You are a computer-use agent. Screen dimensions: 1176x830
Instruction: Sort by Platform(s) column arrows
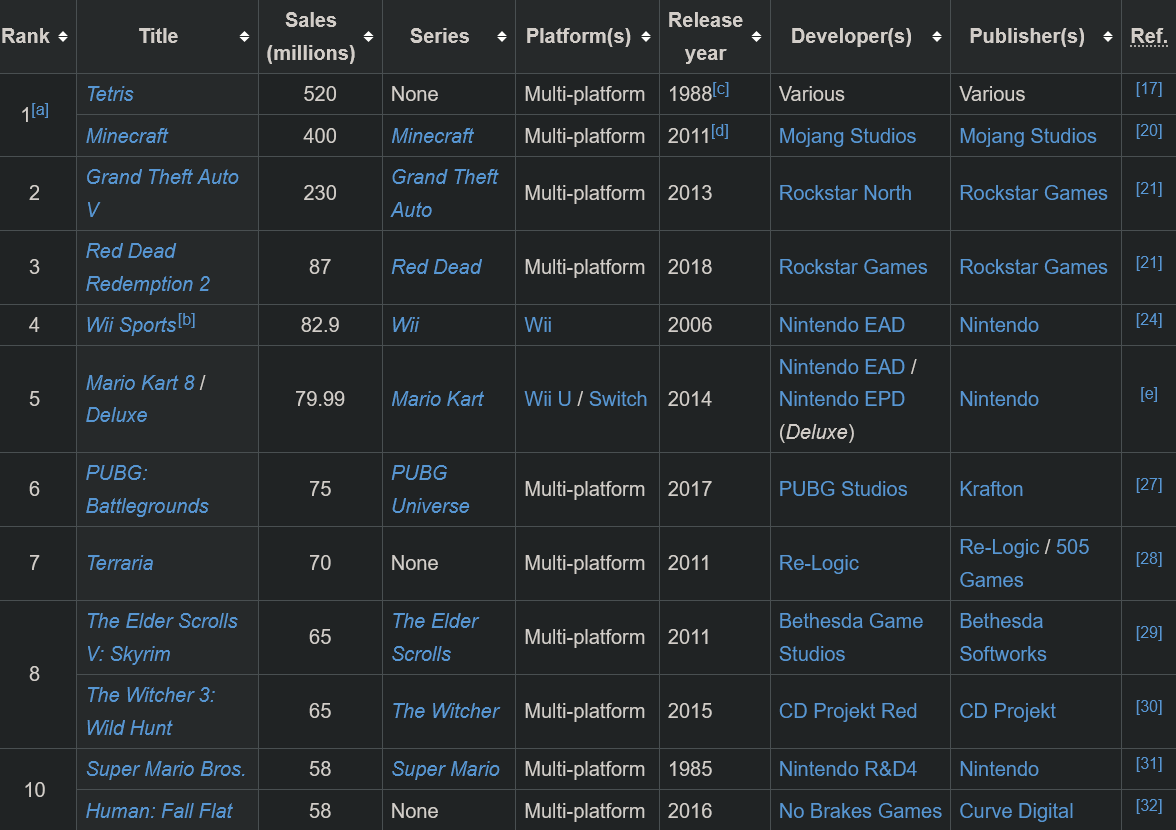click(x=646, y=37)
